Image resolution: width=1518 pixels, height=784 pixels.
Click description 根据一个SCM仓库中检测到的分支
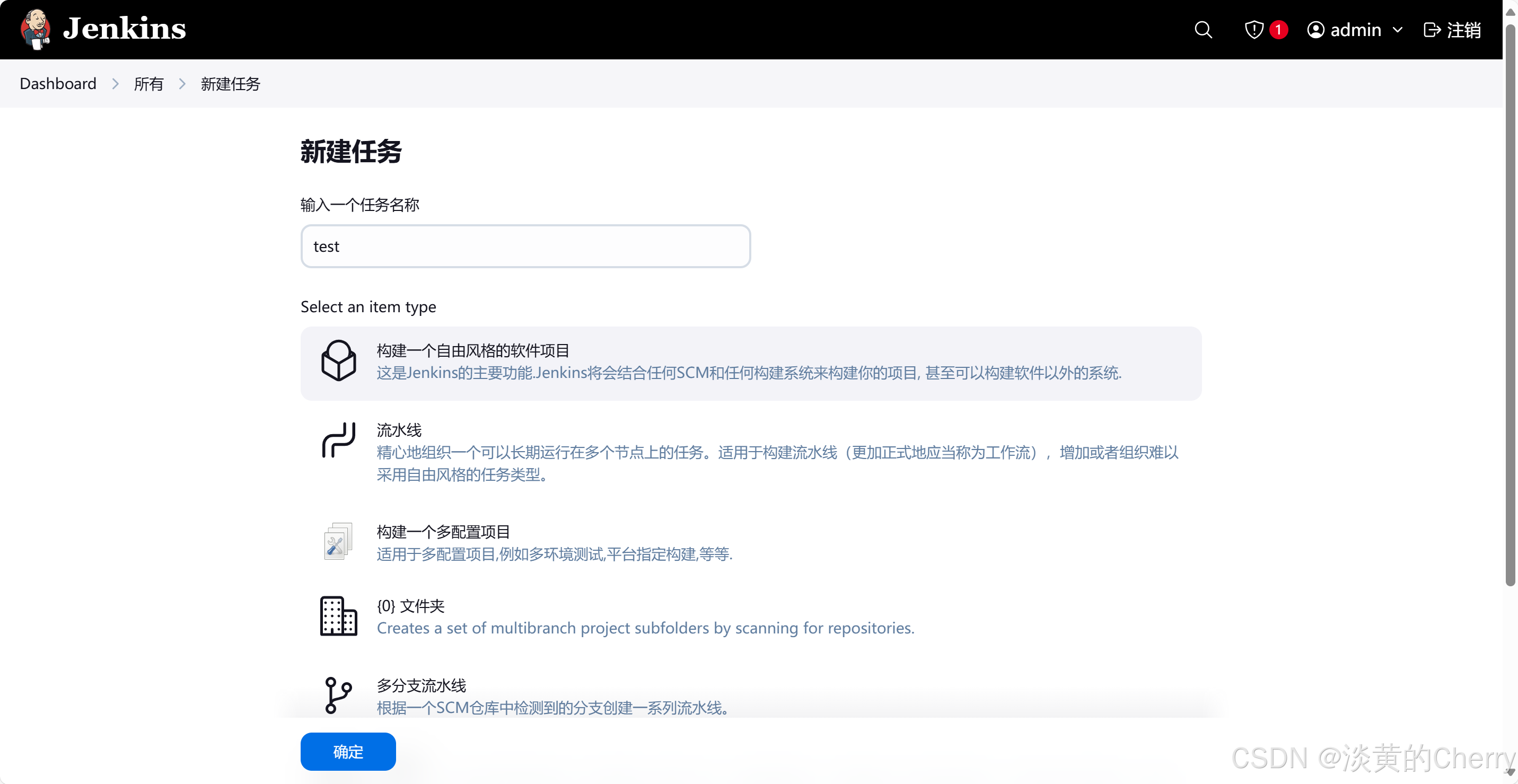pos(555,708)
